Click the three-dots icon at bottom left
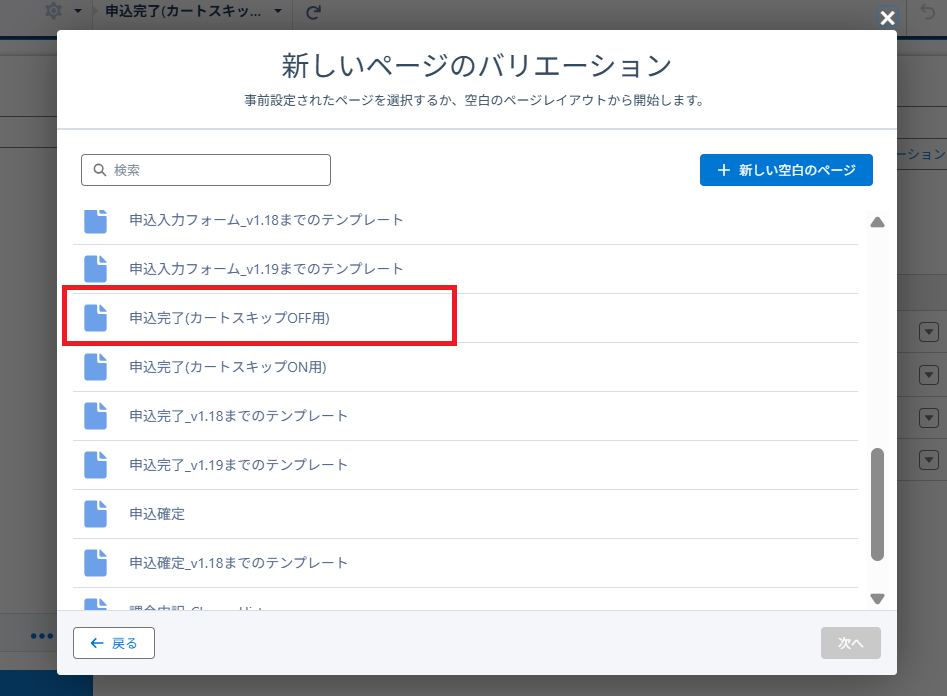Image resolution: width=947 pixels, height=696 pixels. coord(41,636)
